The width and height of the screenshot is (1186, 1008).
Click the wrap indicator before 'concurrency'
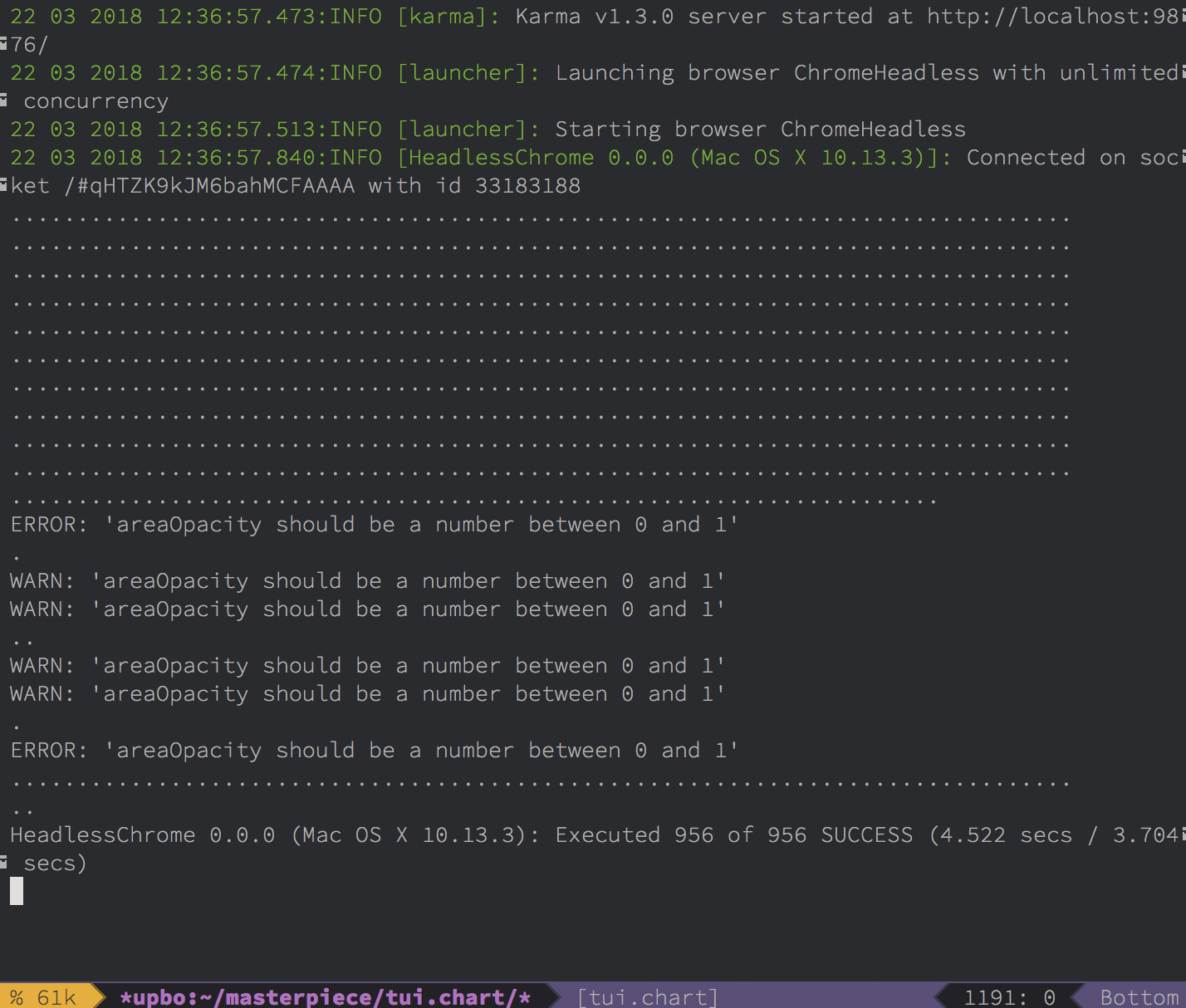point(4,100)
